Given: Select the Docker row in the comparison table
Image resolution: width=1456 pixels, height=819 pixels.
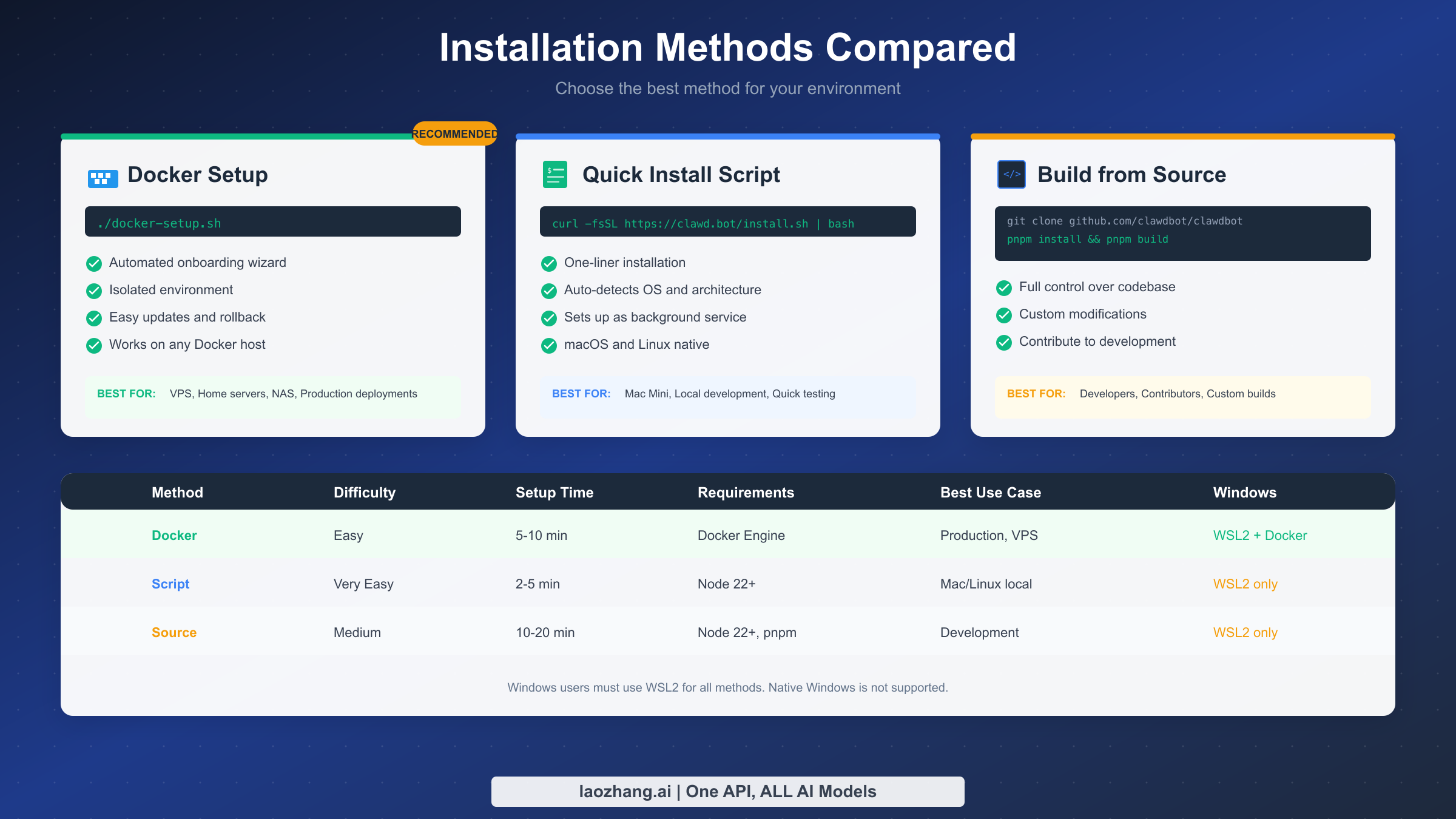Looking at the screenshot, I should pos(728,535).
